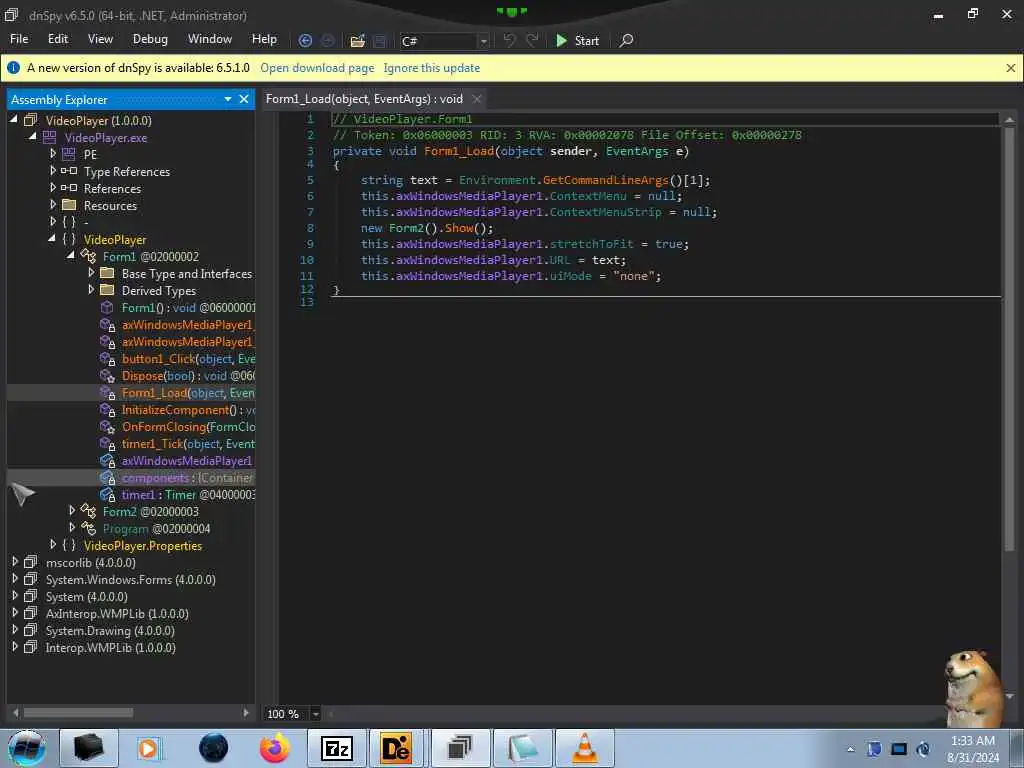Image resolution: width=1024 pixels, height=768 pixels.
Task: Collapse the VideoPlayer.exe module node
Action: coord(32,136)
